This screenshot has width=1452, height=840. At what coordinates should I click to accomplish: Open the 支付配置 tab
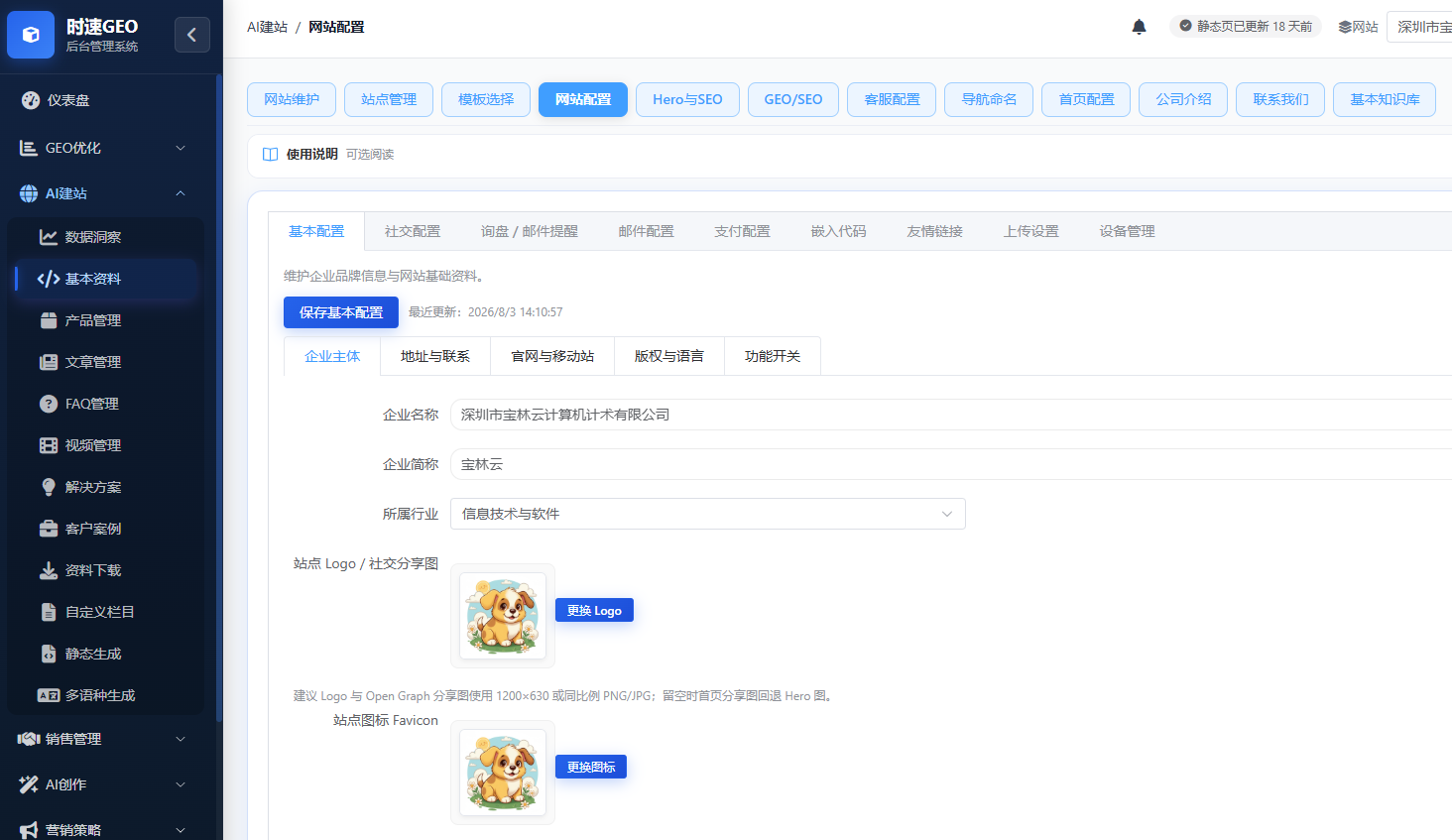(x=743, y=231)
